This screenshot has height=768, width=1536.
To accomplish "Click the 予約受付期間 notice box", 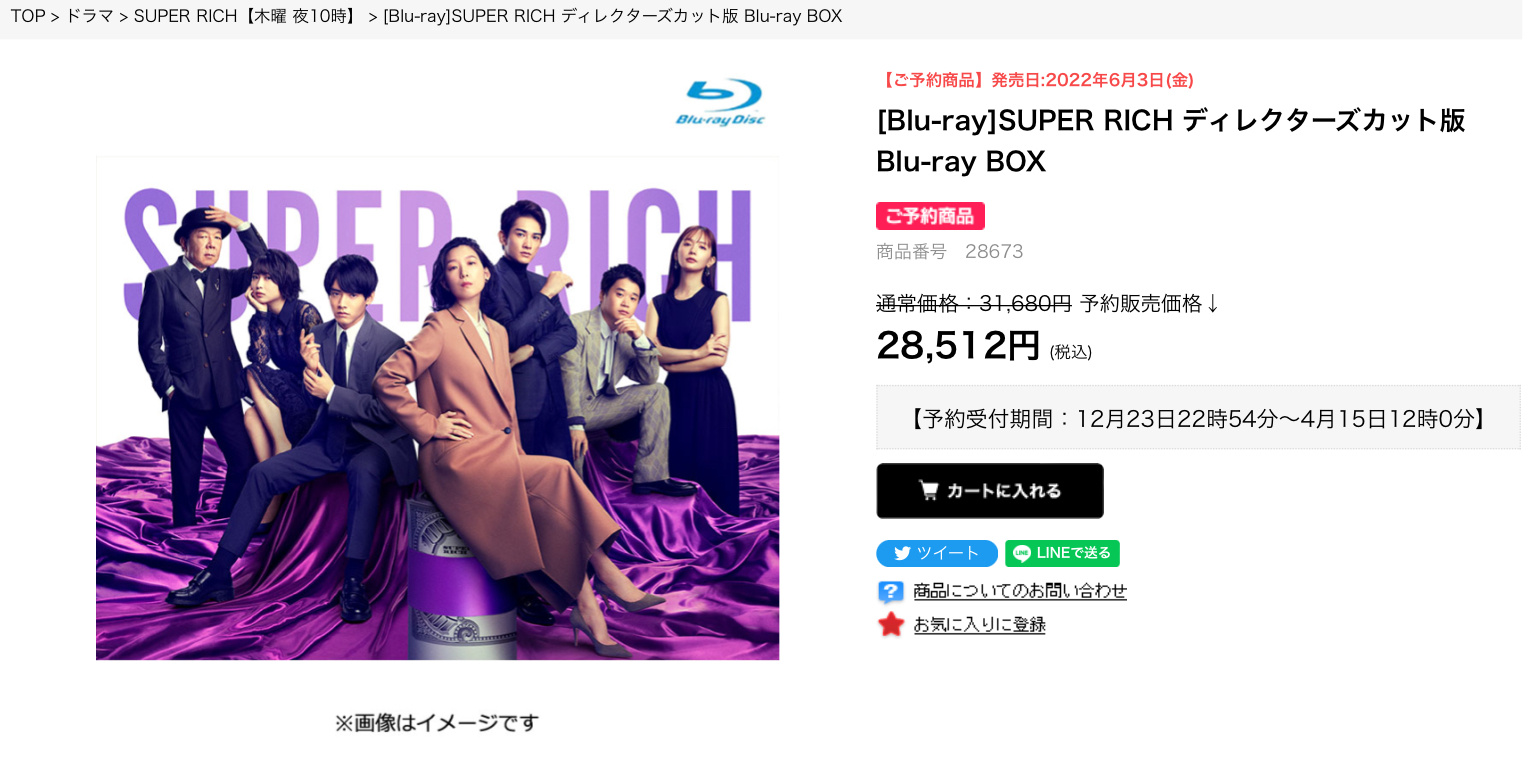I will tap(1198, 418).
